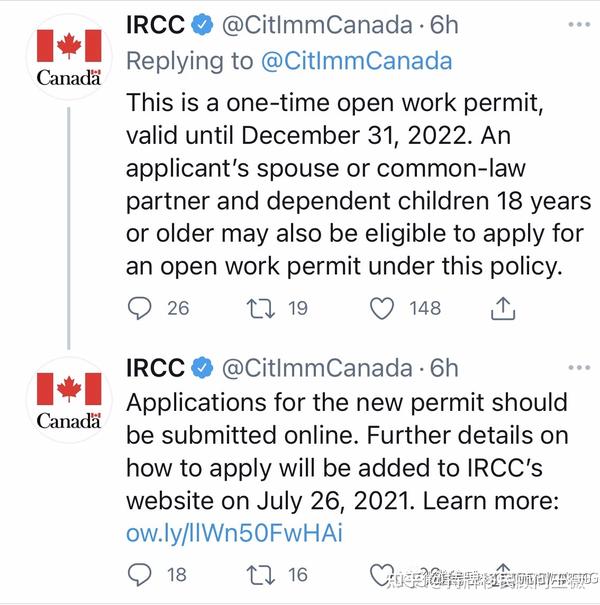Open @CitImmCanada in Replying to line

tap(357, 61)
